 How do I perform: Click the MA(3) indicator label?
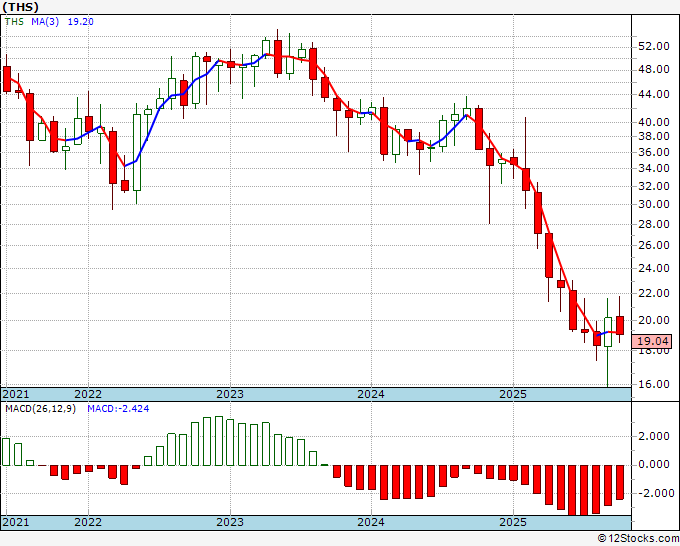click(45, 22)
